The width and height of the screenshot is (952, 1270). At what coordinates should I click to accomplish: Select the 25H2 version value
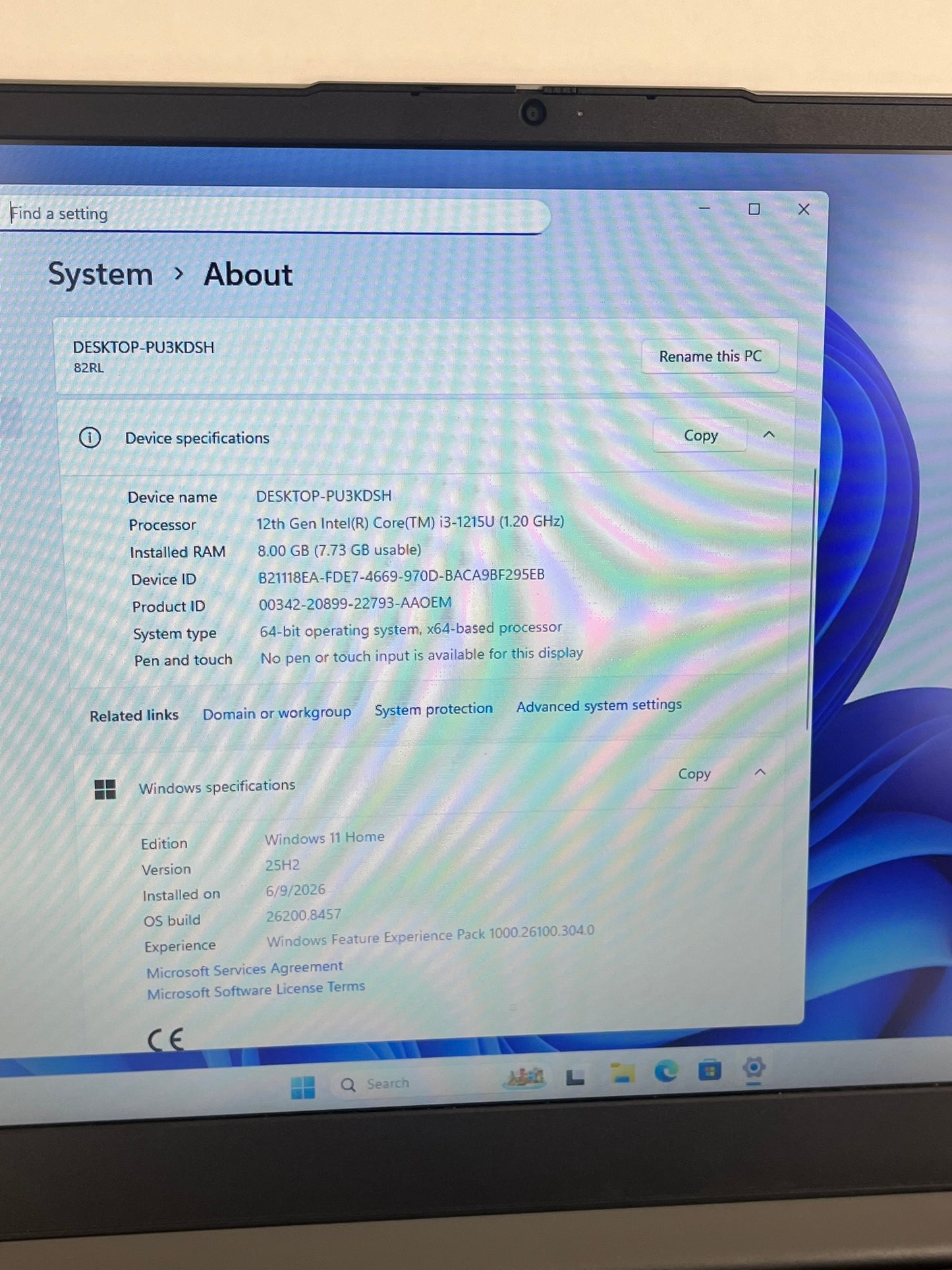282,865
